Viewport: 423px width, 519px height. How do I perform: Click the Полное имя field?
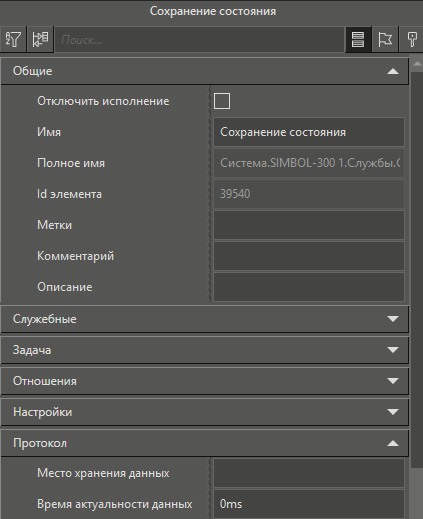(309, 163)
